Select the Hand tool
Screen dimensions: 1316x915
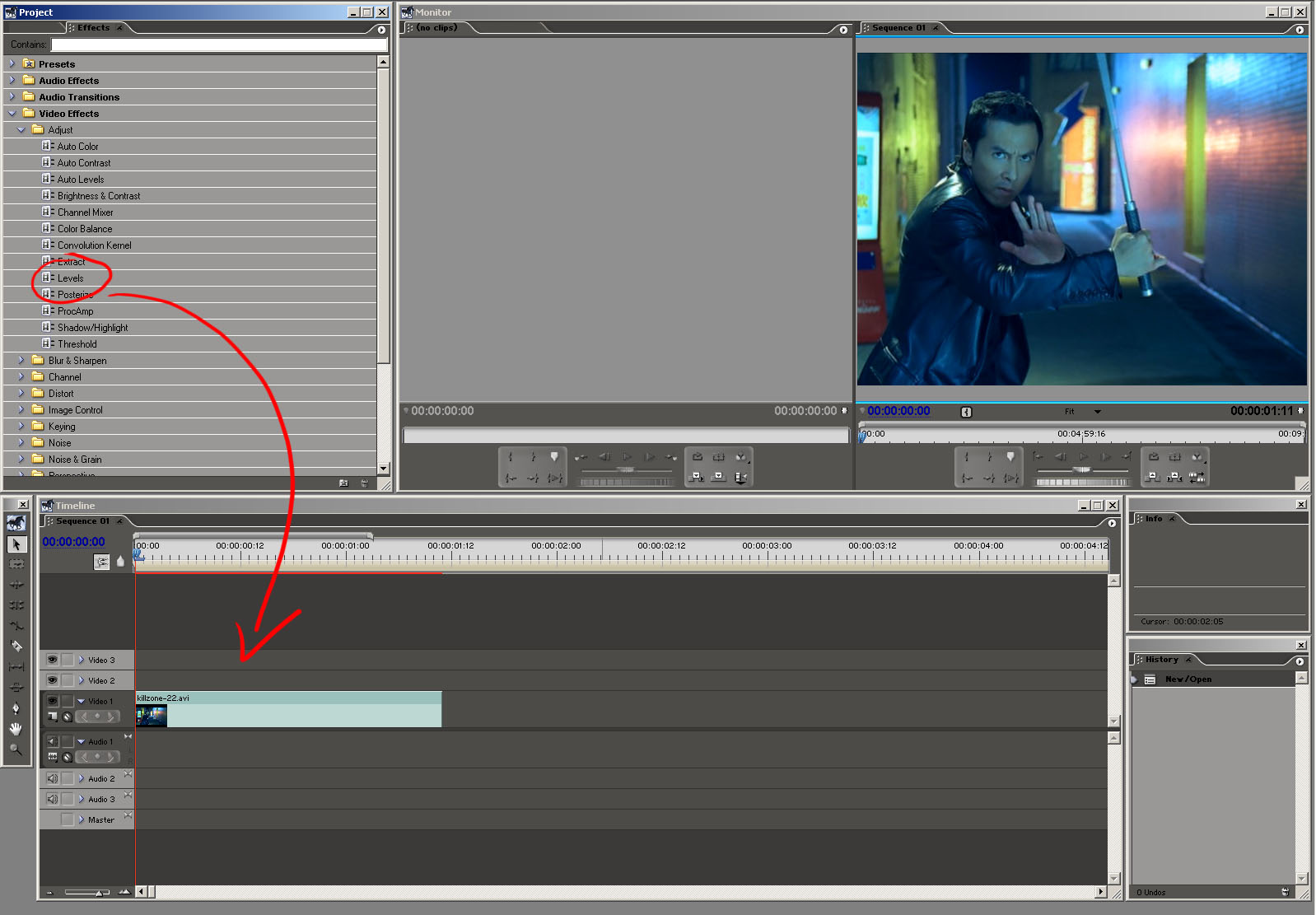click(x=16, y=729)
